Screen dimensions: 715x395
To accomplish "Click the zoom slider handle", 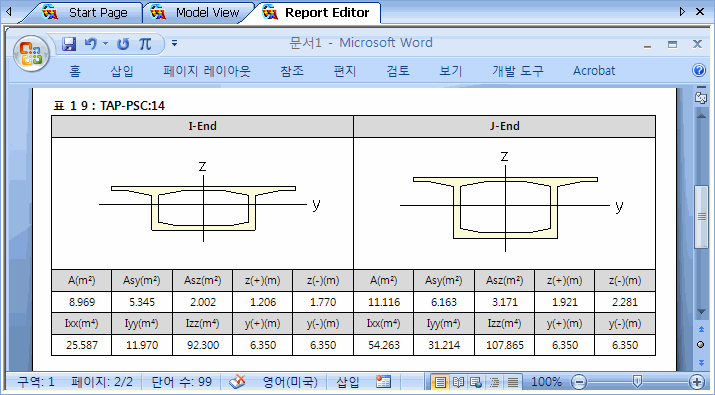I will coord(637,381).
